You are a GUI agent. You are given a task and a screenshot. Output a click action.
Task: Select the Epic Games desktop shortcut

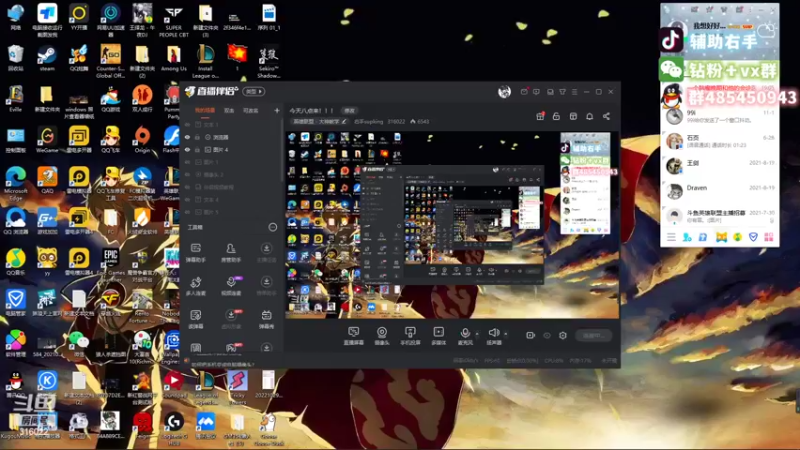coord(110,265)
